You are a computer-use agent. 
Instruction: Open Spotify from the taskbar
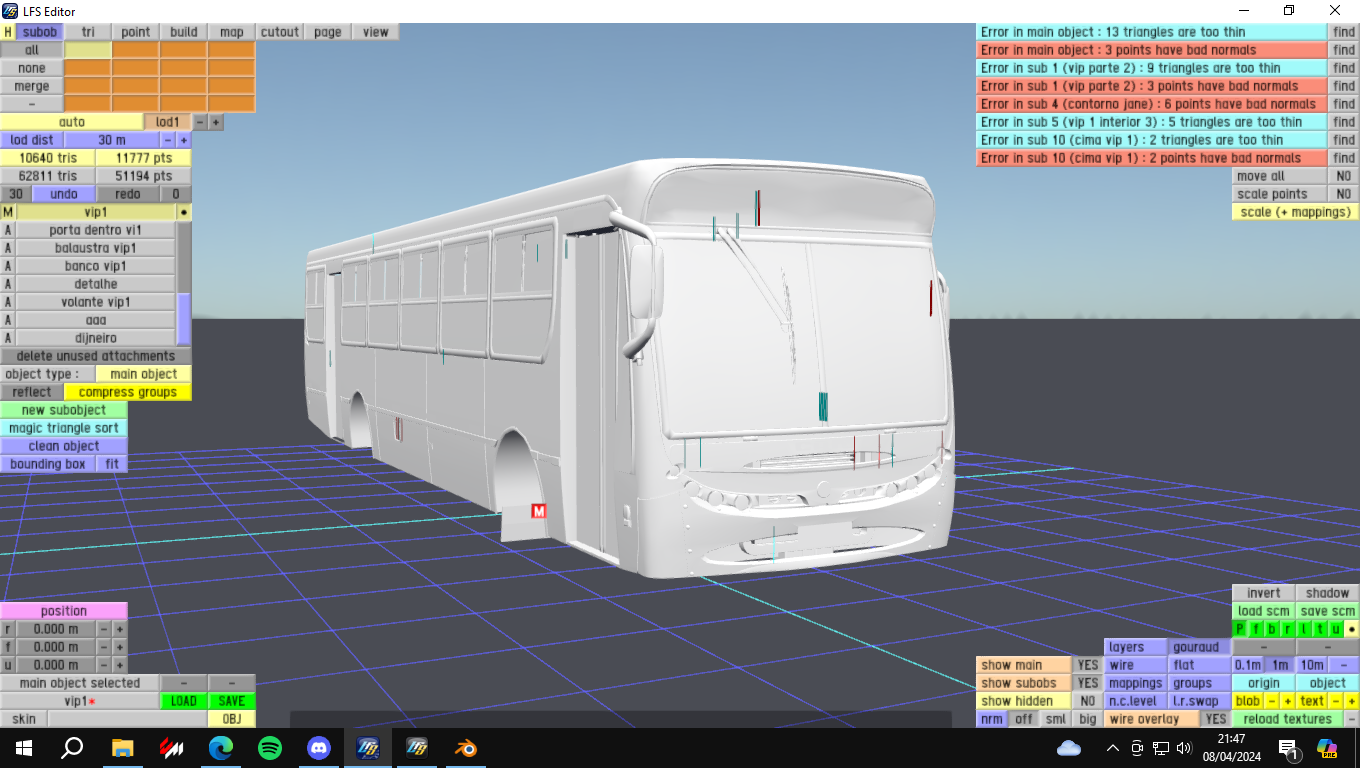(269, 748)
